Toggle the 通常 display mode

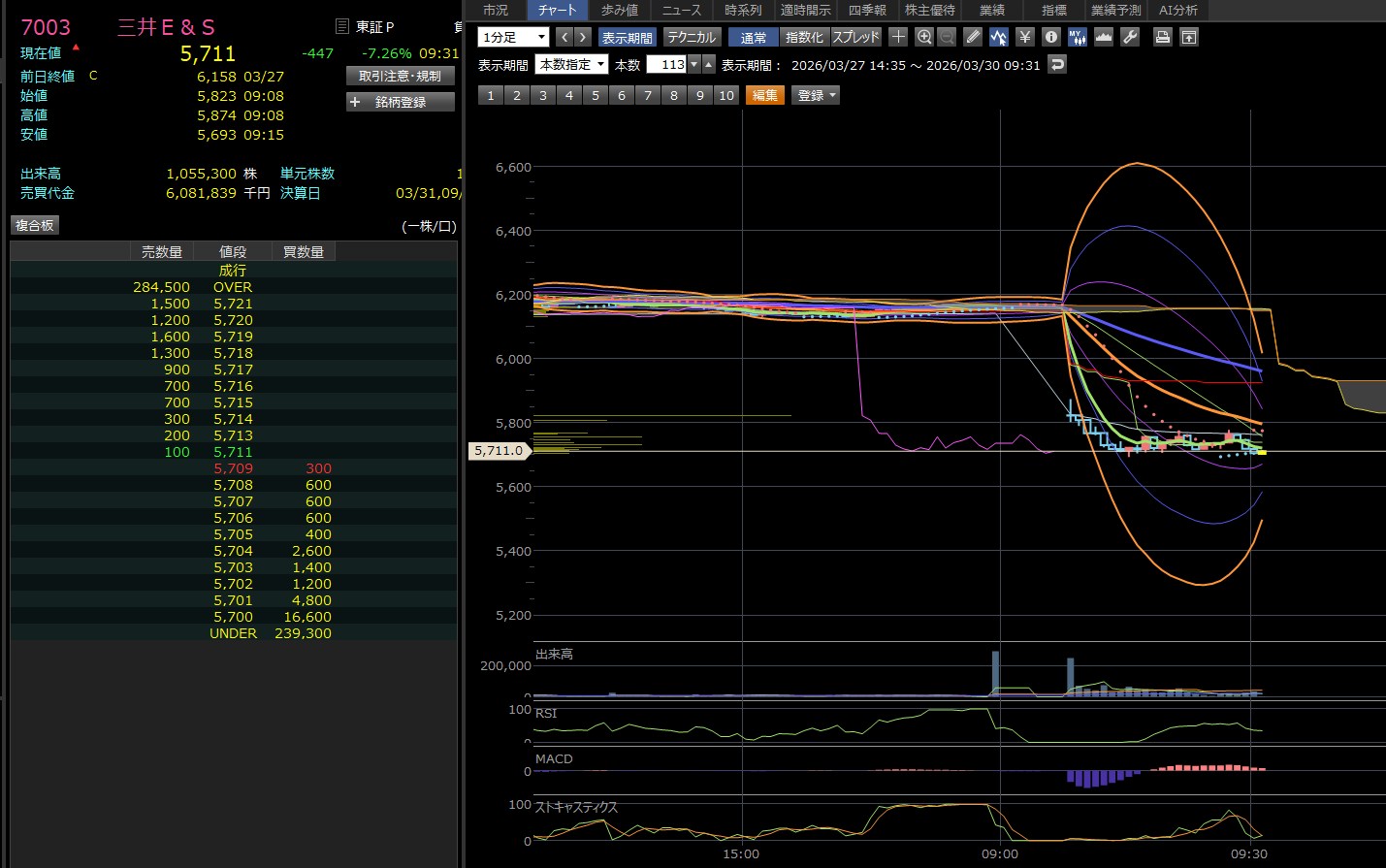pyautogui.click(x=753, y=37)
